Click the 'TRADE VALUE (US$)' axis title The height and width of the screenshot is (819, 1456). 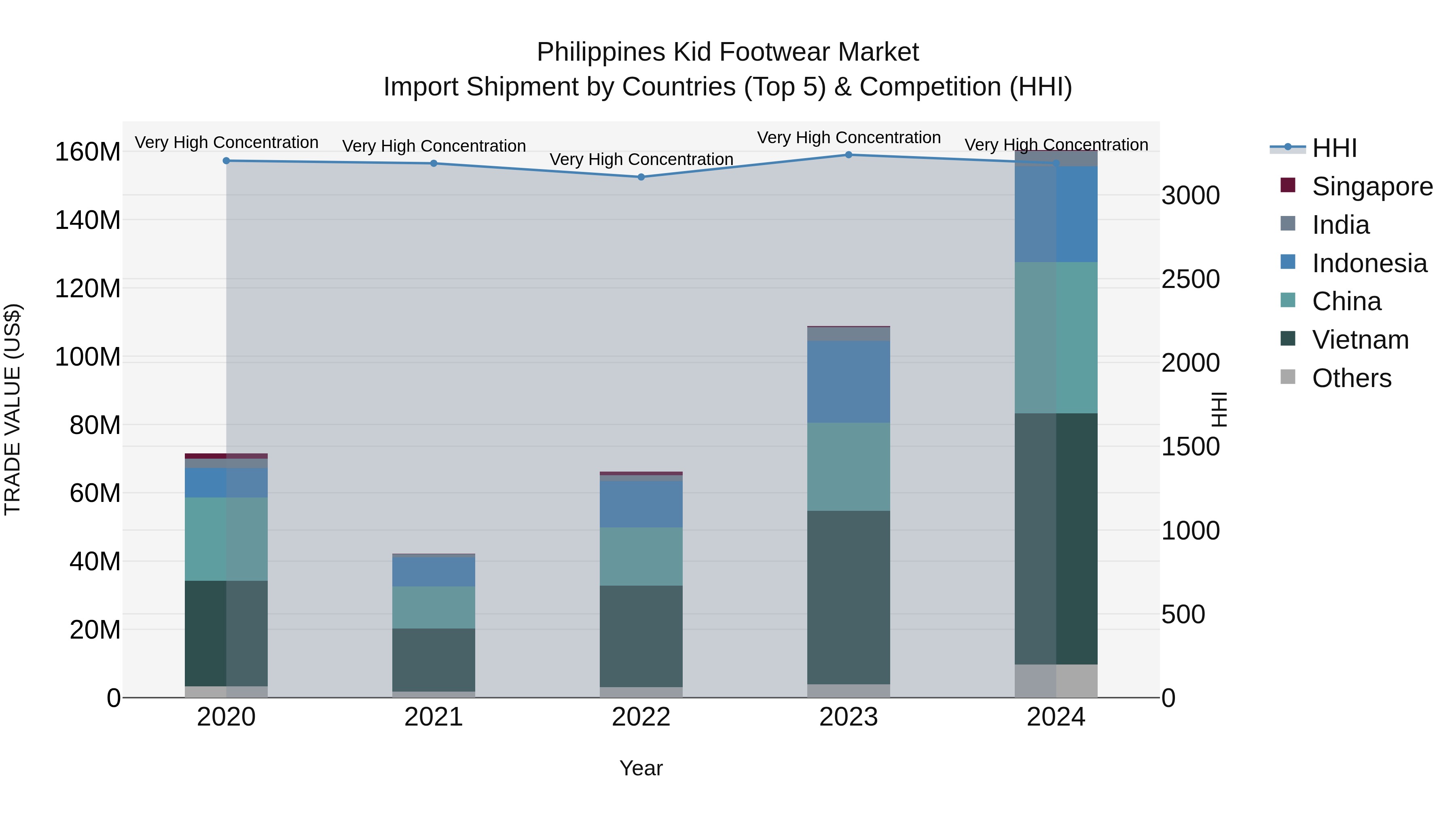[13, 410]
